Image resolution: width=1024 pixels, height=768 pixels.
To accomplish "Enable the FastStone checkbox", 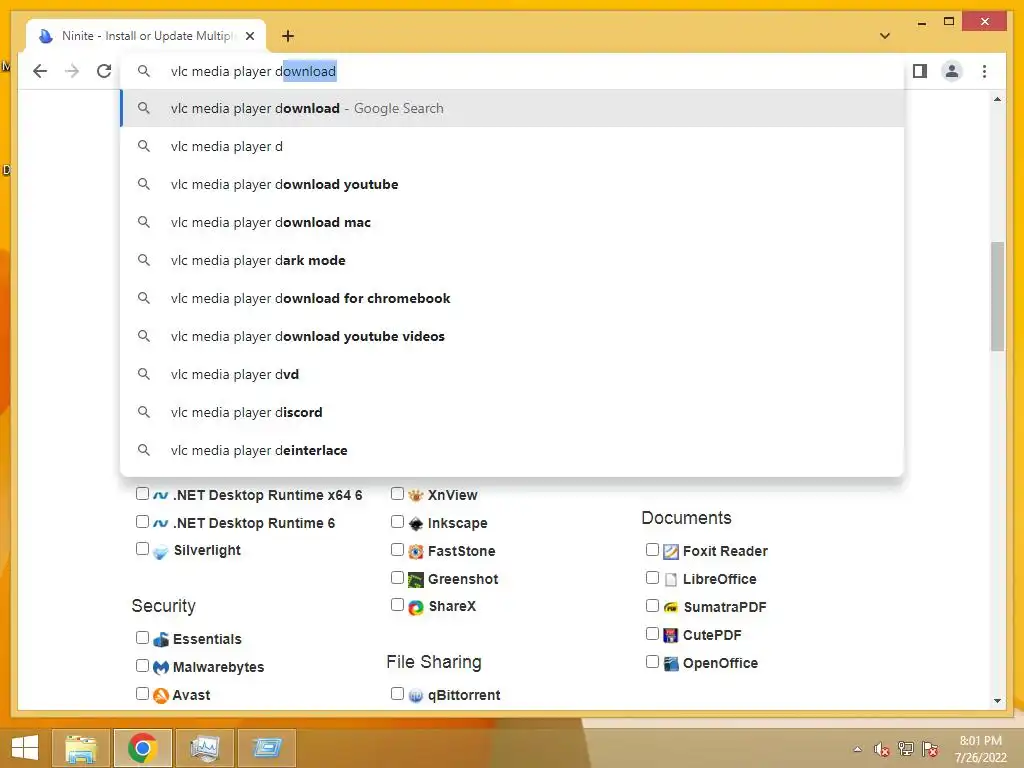I will 397,550.
